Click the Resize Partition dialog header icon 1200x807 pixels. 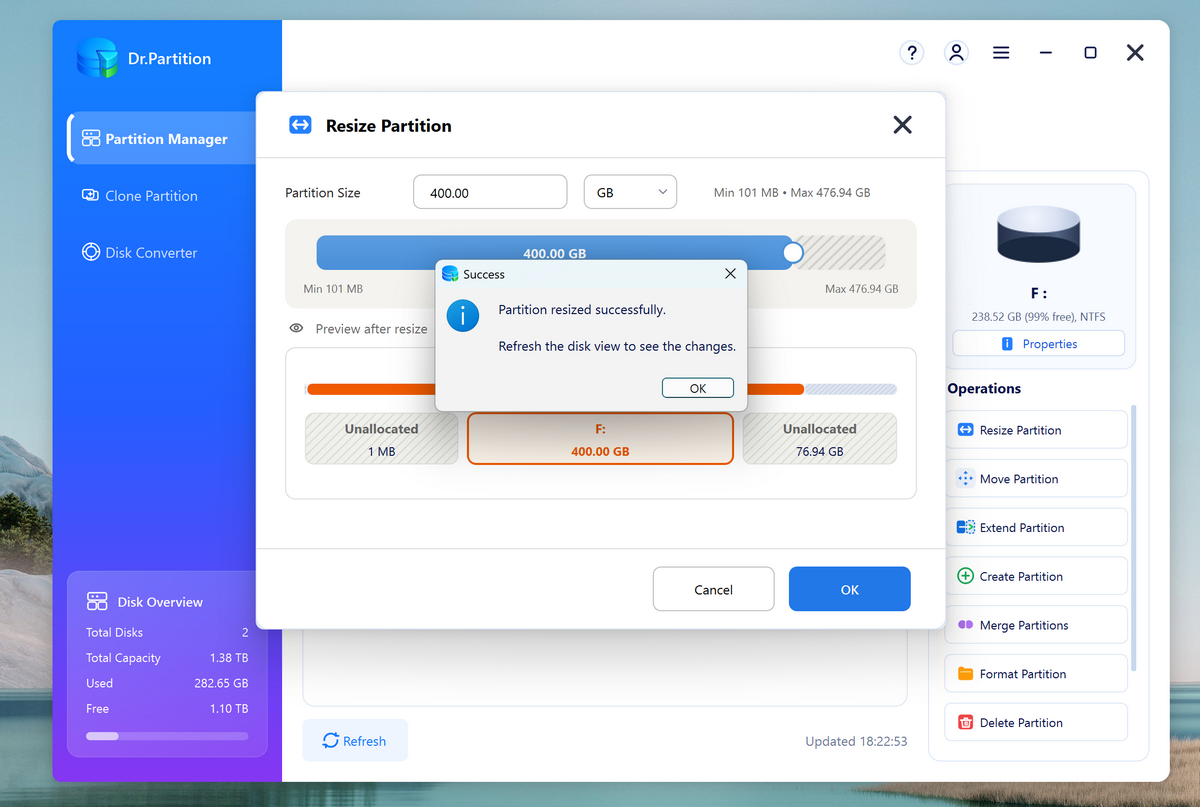pyautogui.click(x=300, y=125)
